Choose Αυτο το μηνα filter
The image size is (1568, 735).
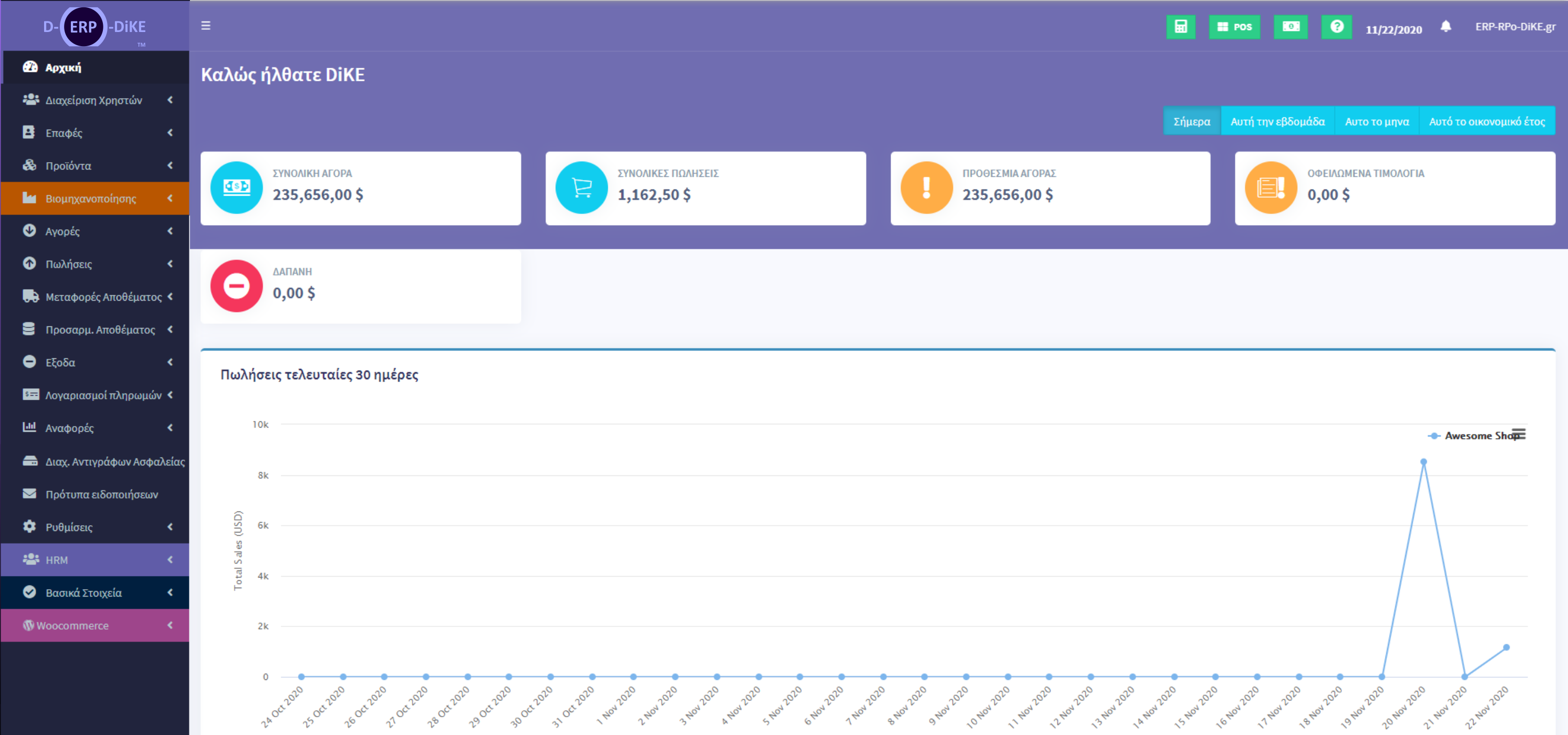pos(1376,121)
